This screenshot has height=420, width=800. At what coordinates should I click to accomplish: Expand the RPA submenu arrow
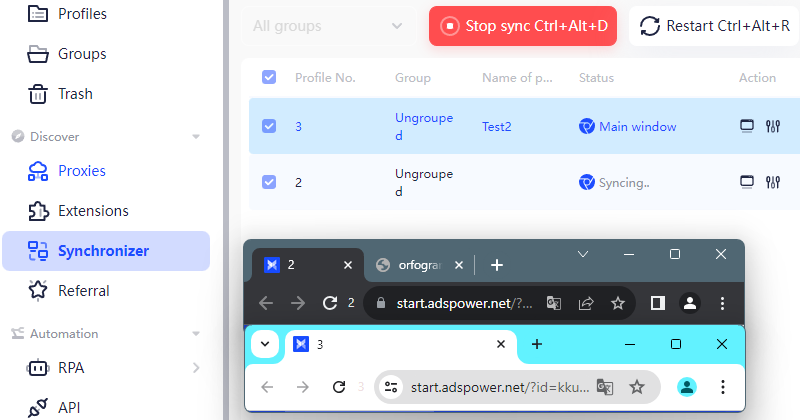pos(196,368)
